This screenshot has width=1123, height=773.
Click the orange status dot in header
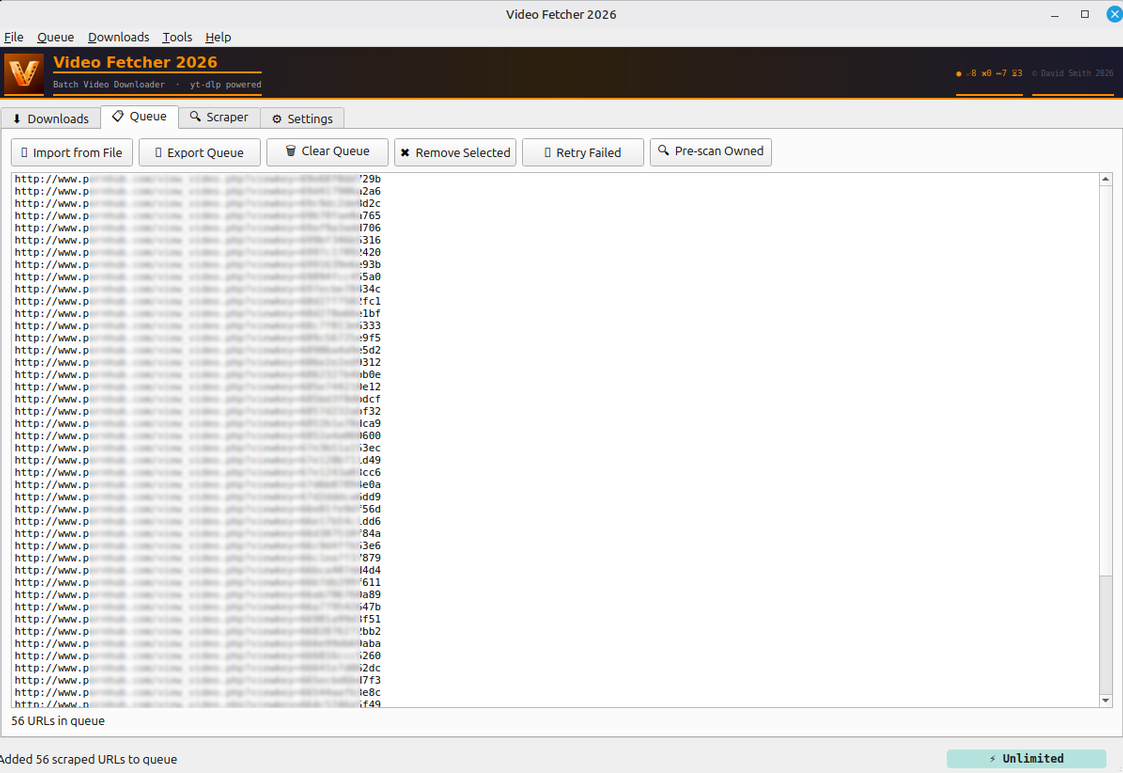click(959, 74)
